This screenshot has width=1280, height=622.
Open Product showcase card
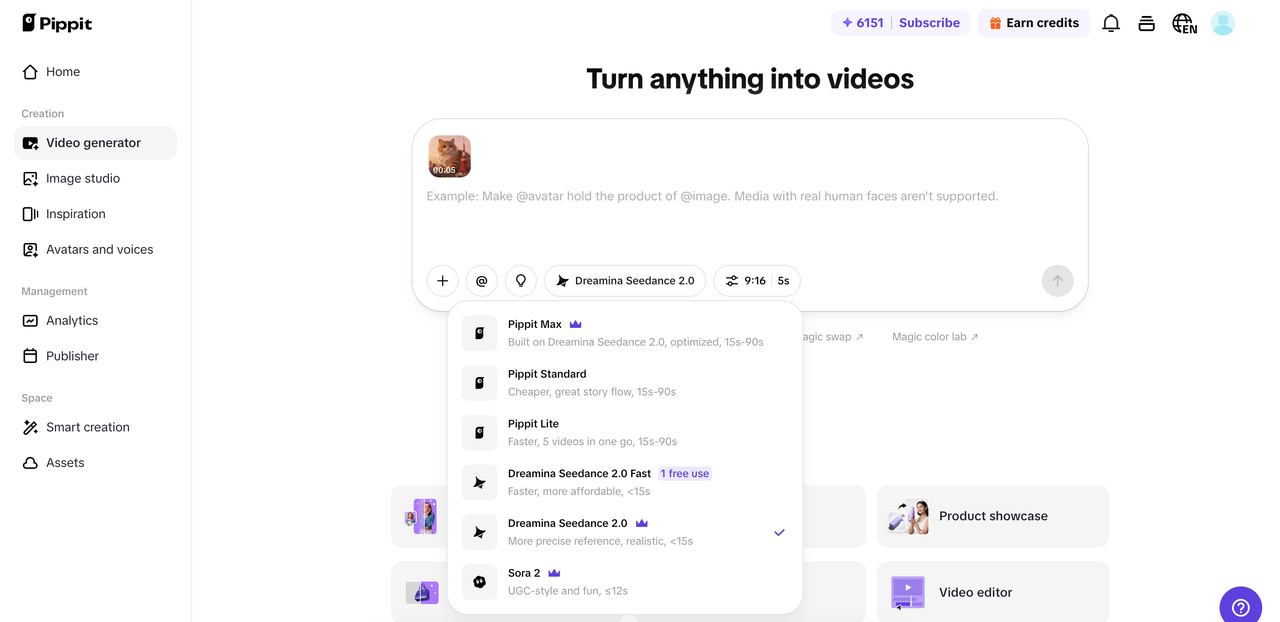click(993, 516)
